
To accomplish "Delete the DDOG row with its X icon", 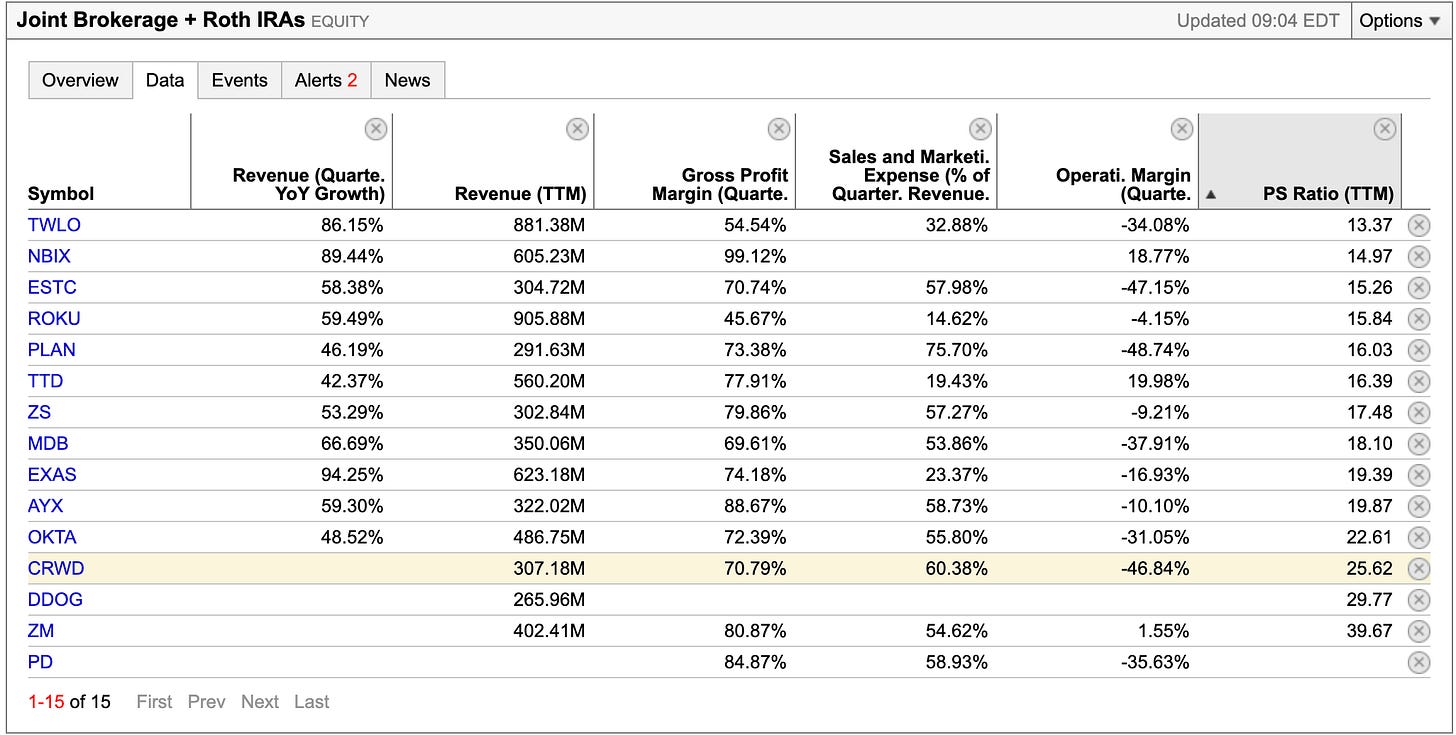I will click(1418, 600).
